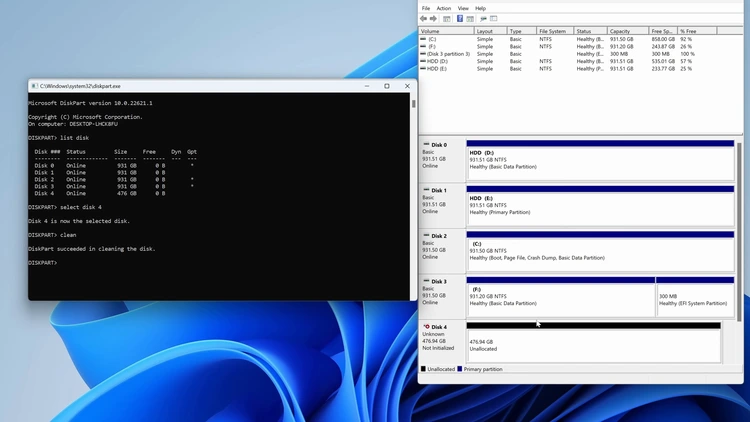Select the (C:) Boot partition block on Disk 2

600,252
